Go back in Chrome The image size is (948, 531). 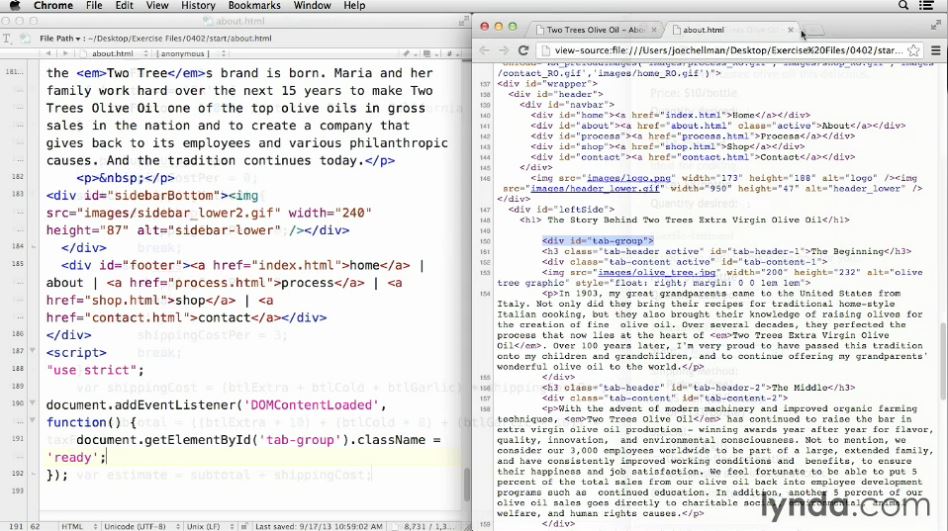[484, 50]
